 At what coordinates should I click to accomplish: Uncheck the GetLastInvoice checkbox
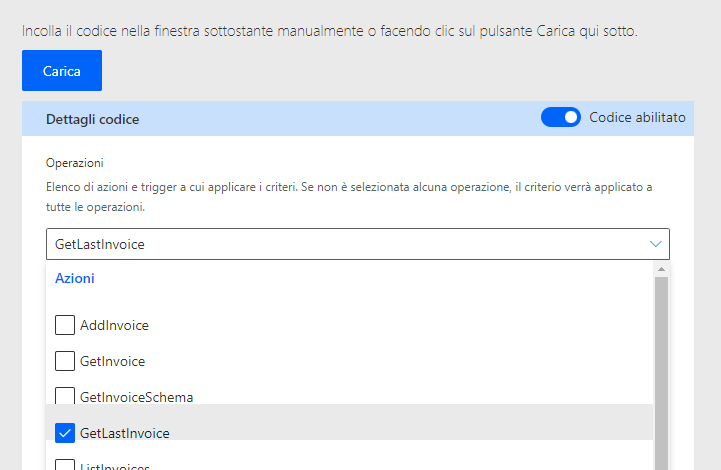(64, 433)
